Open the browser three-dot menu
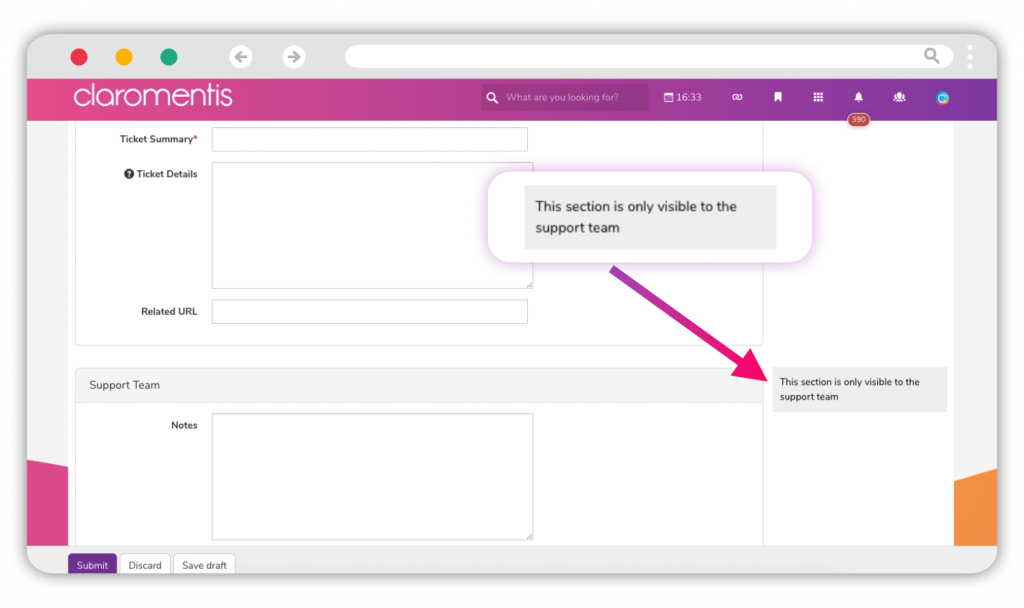This screenshot has height=608, width=1024. click(x=968, y=57)
